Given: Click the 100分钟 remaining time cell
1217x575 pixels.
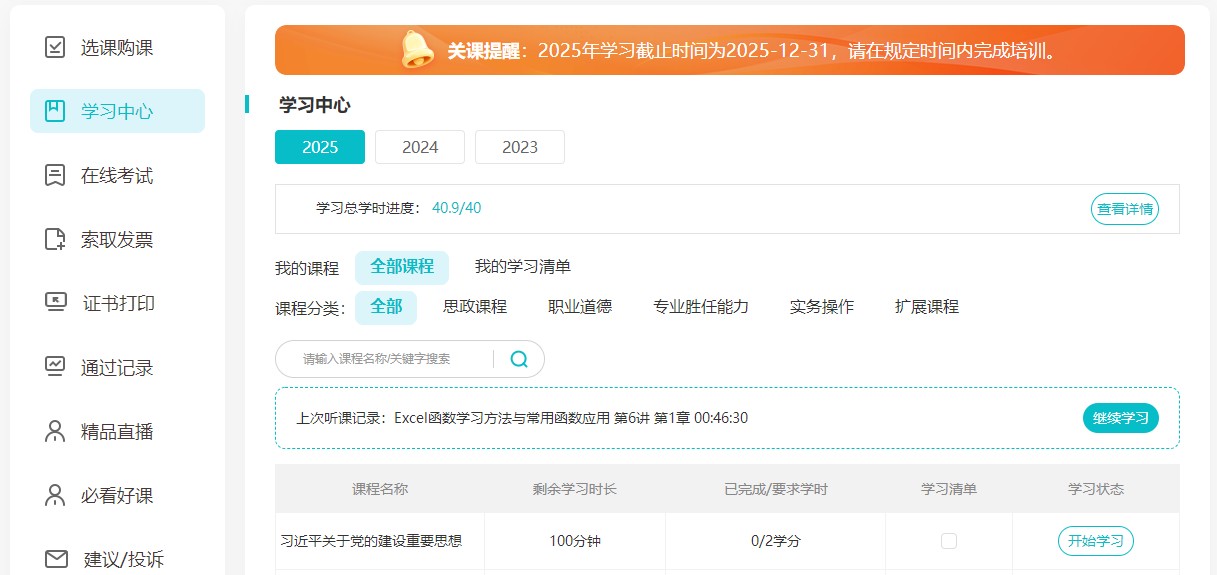Looking at the screenshot, I should coord(575,541).
